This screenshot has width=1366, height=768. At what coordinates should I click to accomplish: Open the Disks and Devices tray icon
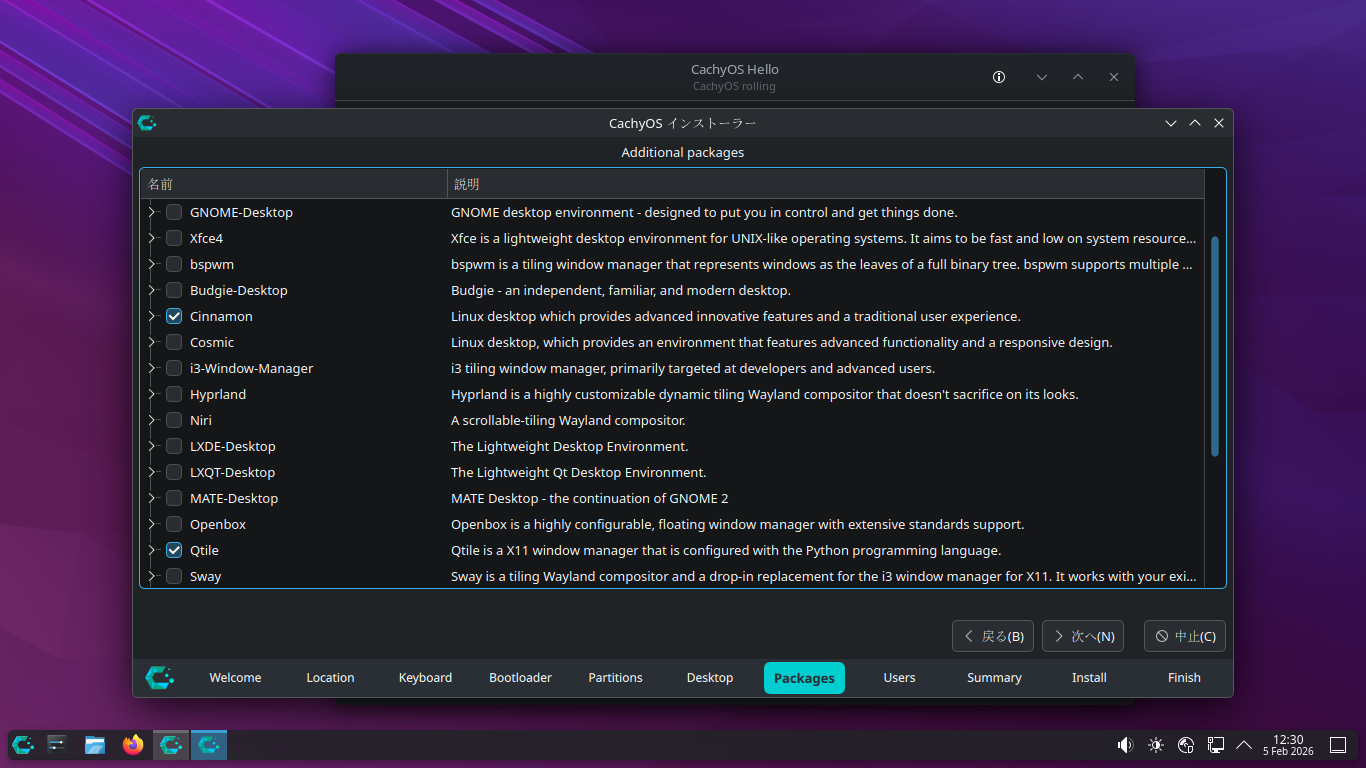1186,745
